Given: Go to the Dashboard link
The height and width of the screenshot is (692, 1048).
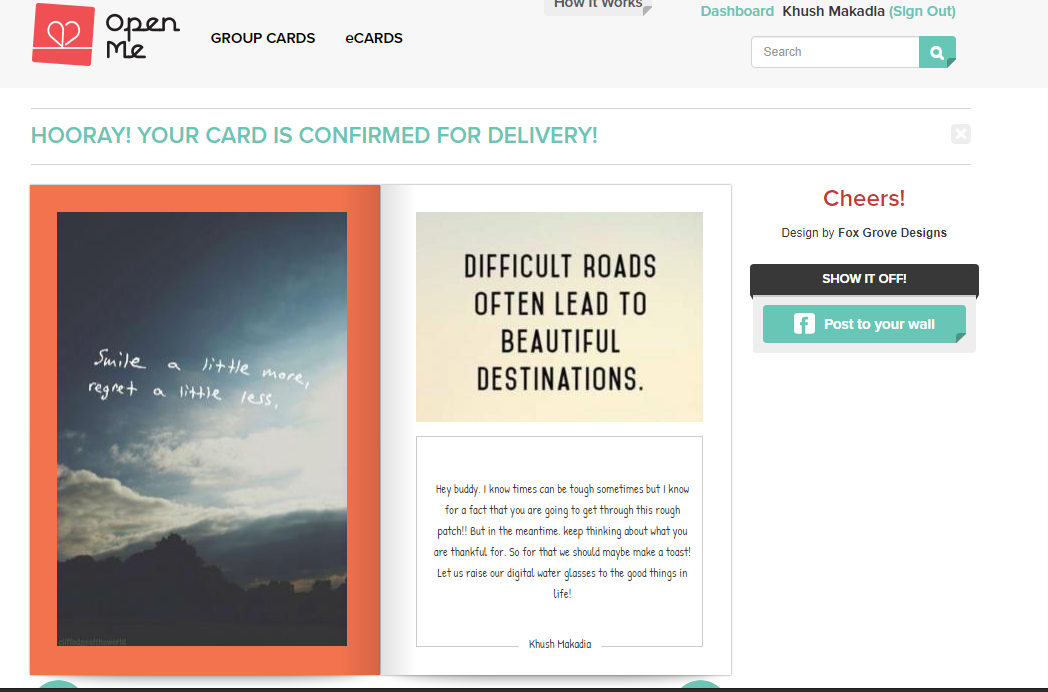Looking at the screenshot, I should point(737,11).
